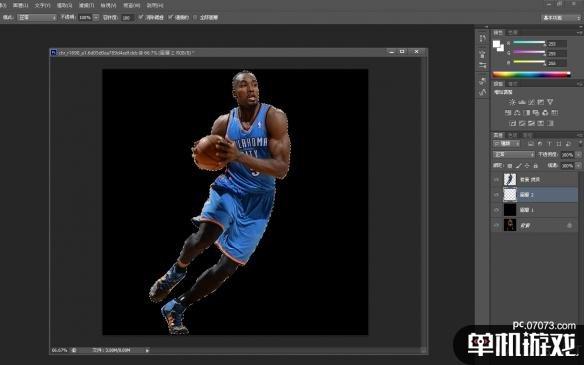Toggle the layer filtering on/off switch
This screenshot has height=365, width=584.
(x=580, y=144)
